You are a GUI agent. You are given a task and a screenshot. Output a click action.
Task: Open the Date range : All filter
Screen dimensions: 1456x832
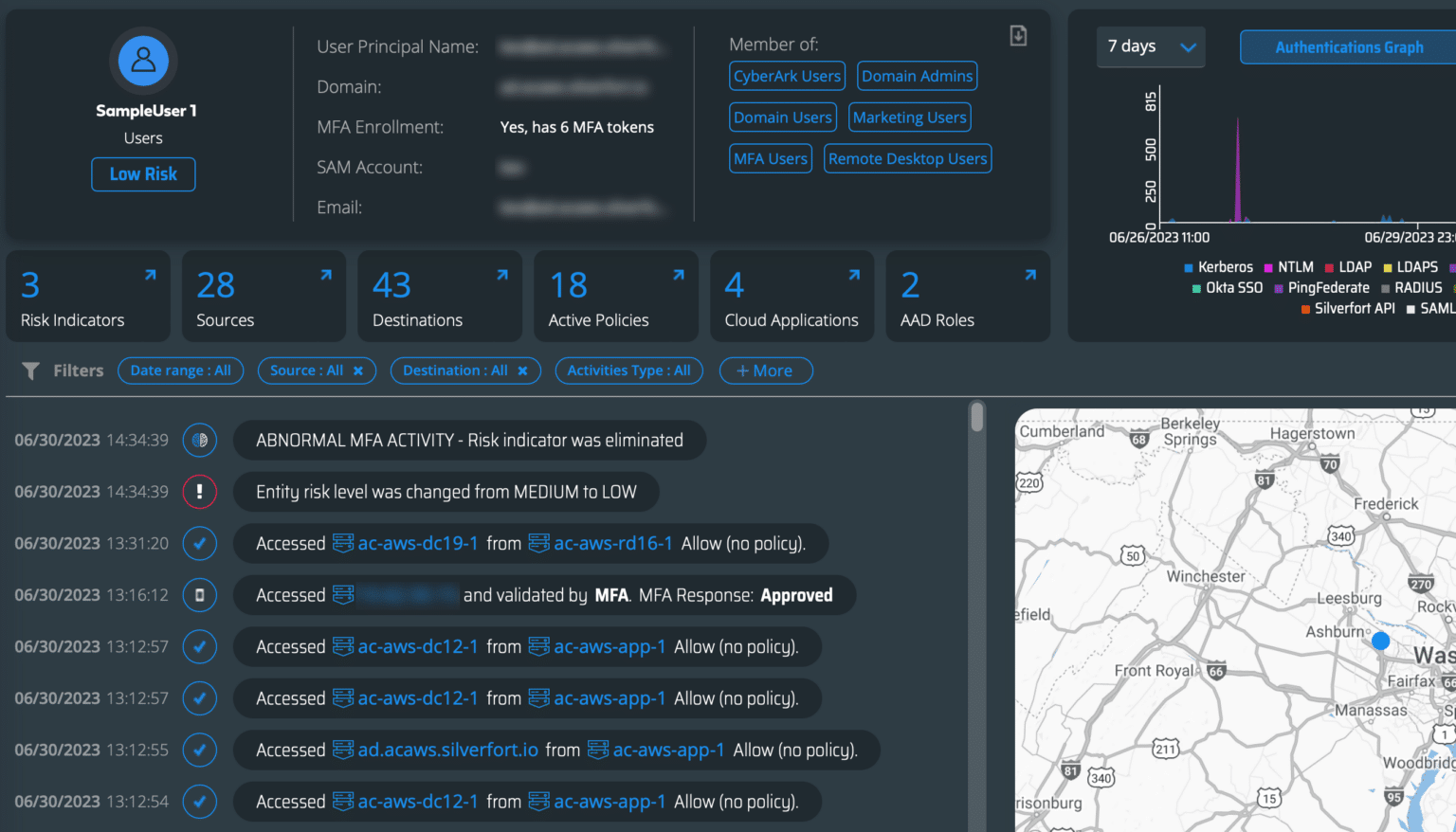[180, 371]
